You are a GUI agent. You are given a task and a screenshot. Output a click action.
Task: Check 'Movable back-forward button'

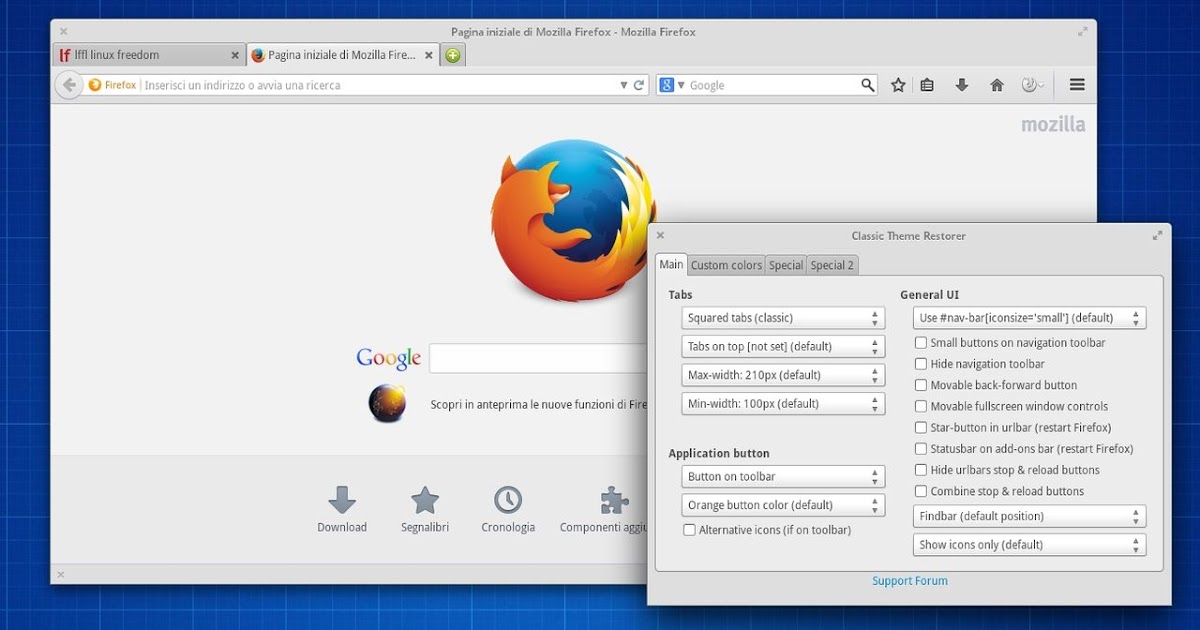pyautogui.click(x=921, y=385)
